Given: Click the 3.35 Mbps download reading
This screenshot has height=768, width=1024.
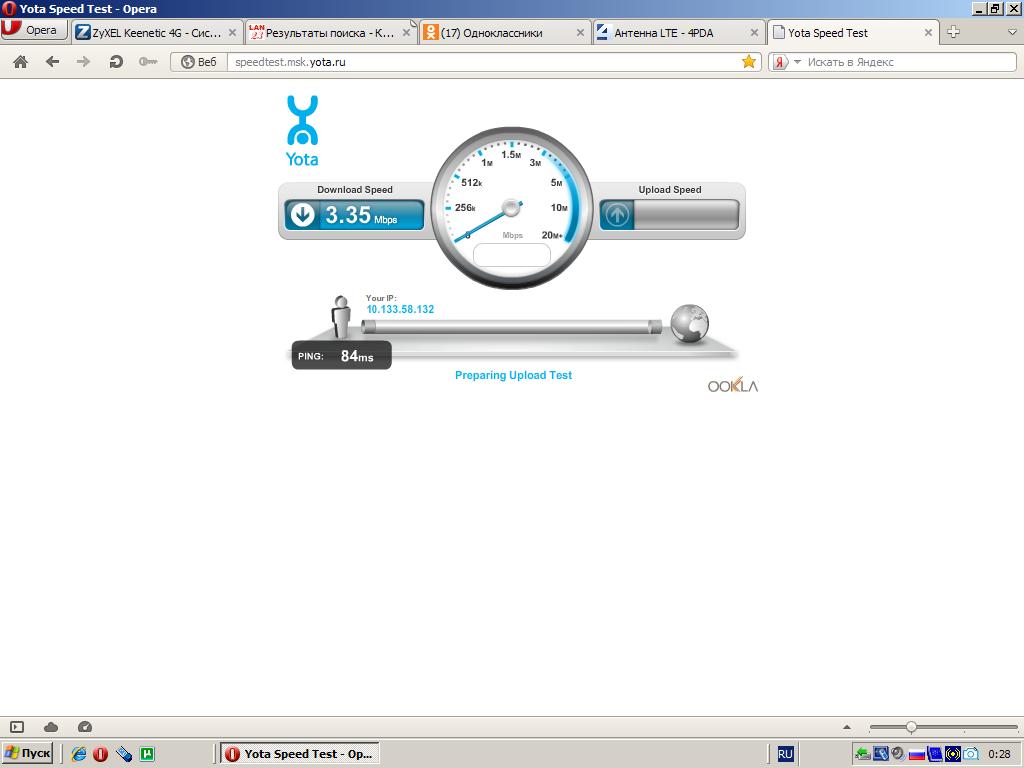Looking at the screenshot, I should pyautogui.click(x=361, y=215).
